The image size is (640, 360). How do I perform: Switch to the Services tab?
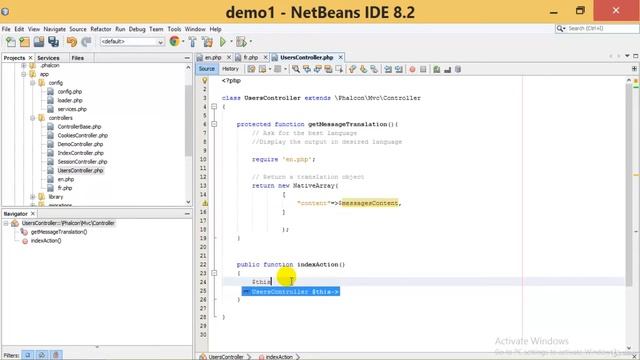tap(48, 58)
